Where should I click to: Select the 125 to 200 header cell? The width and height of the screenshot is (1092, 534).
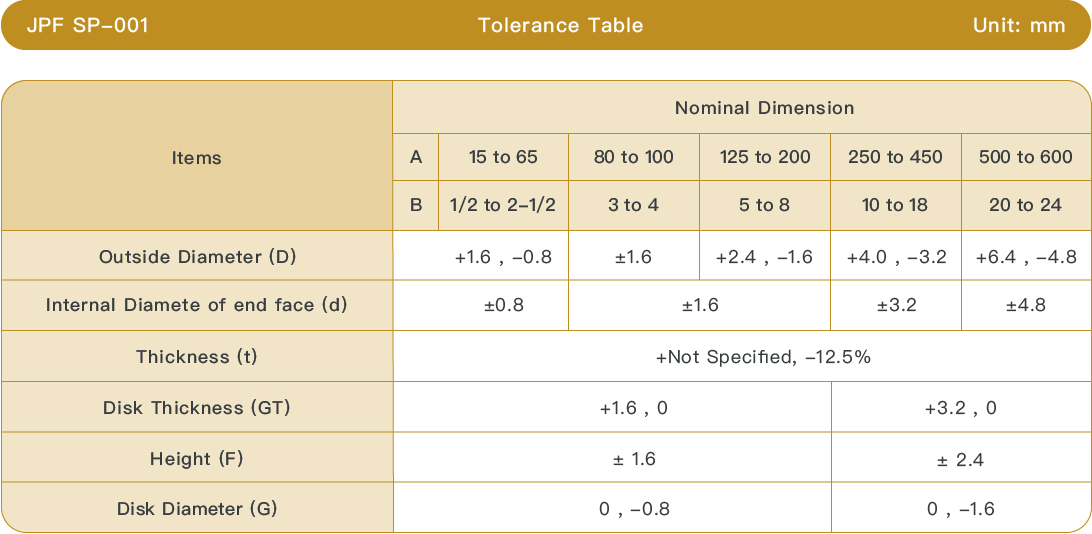[765, 157]
